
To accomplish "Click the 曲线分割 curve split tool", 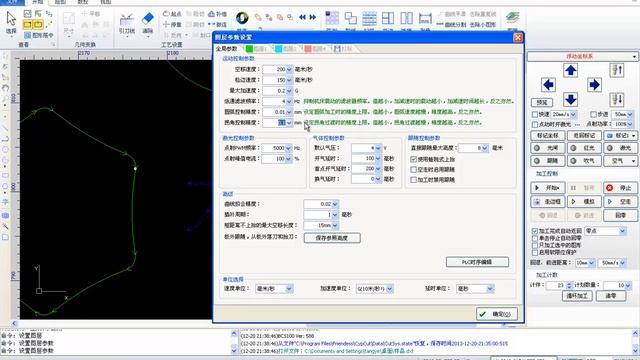I will pos(451,24).
